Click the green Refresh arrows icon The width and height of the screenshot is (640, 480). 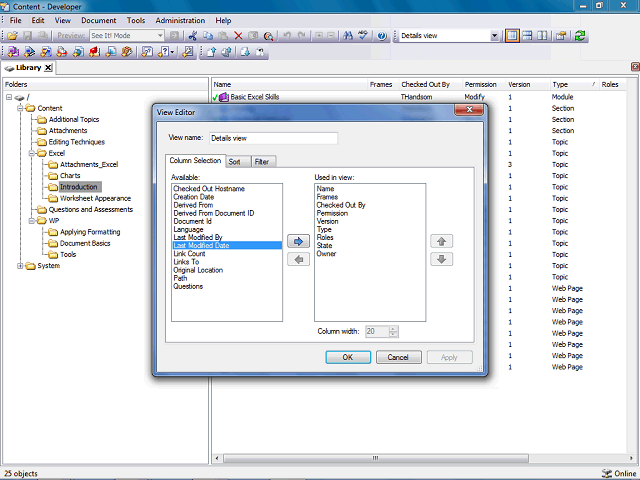580,36
